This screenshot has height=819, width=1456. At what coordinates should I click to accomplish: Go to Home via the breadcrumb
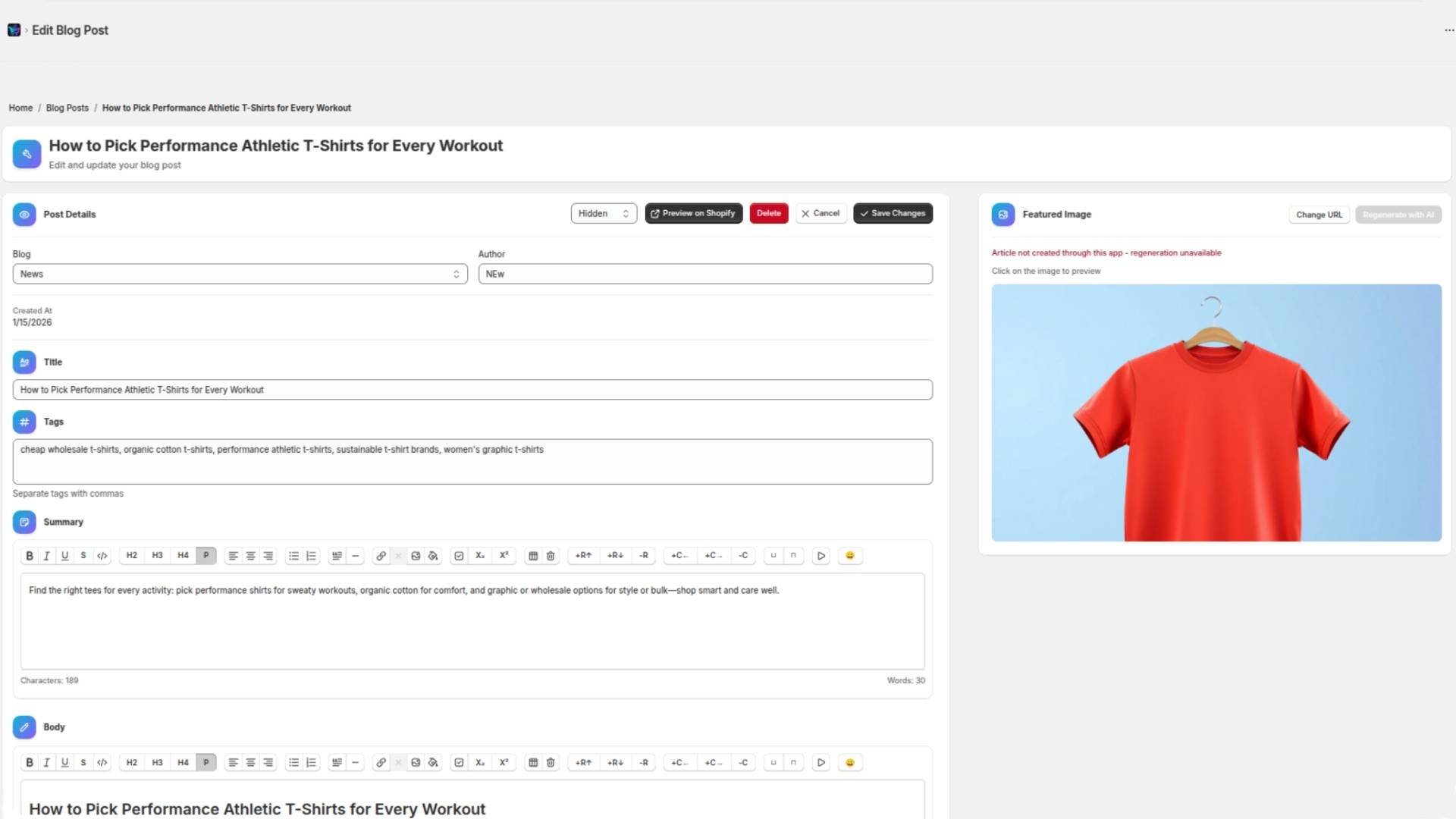(x=20, y=108)
